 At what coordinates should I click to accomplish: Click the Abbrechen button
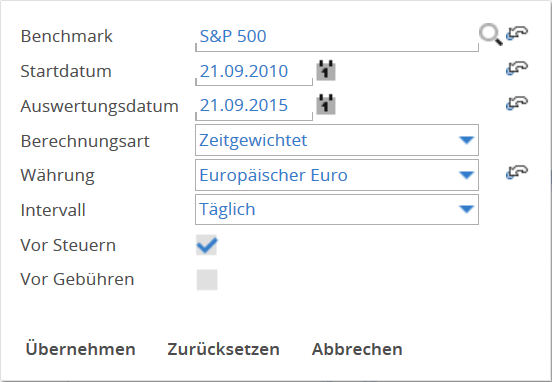pyautogui.click(x=357, y=349)
